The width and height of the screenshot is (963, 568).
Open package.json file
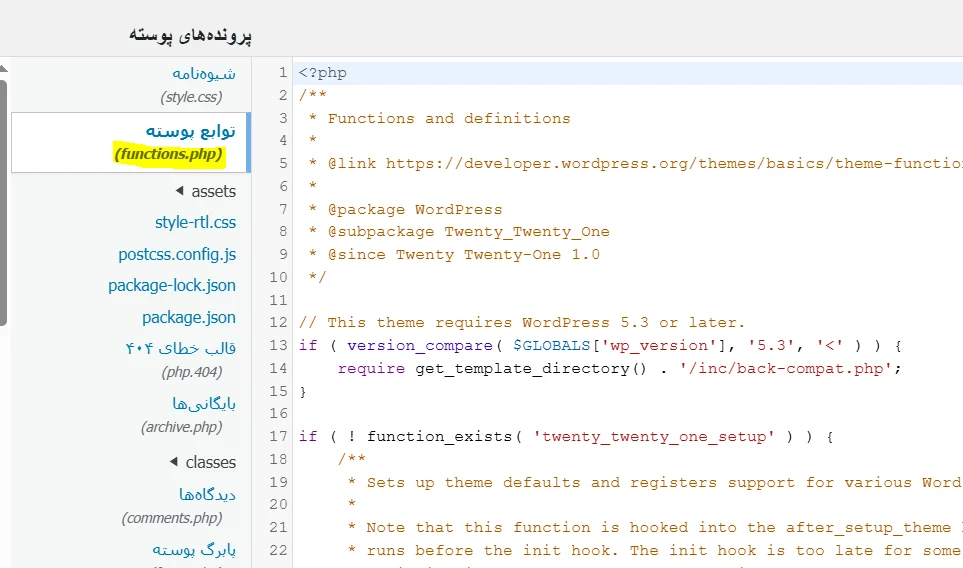click(x=189, y=317)
